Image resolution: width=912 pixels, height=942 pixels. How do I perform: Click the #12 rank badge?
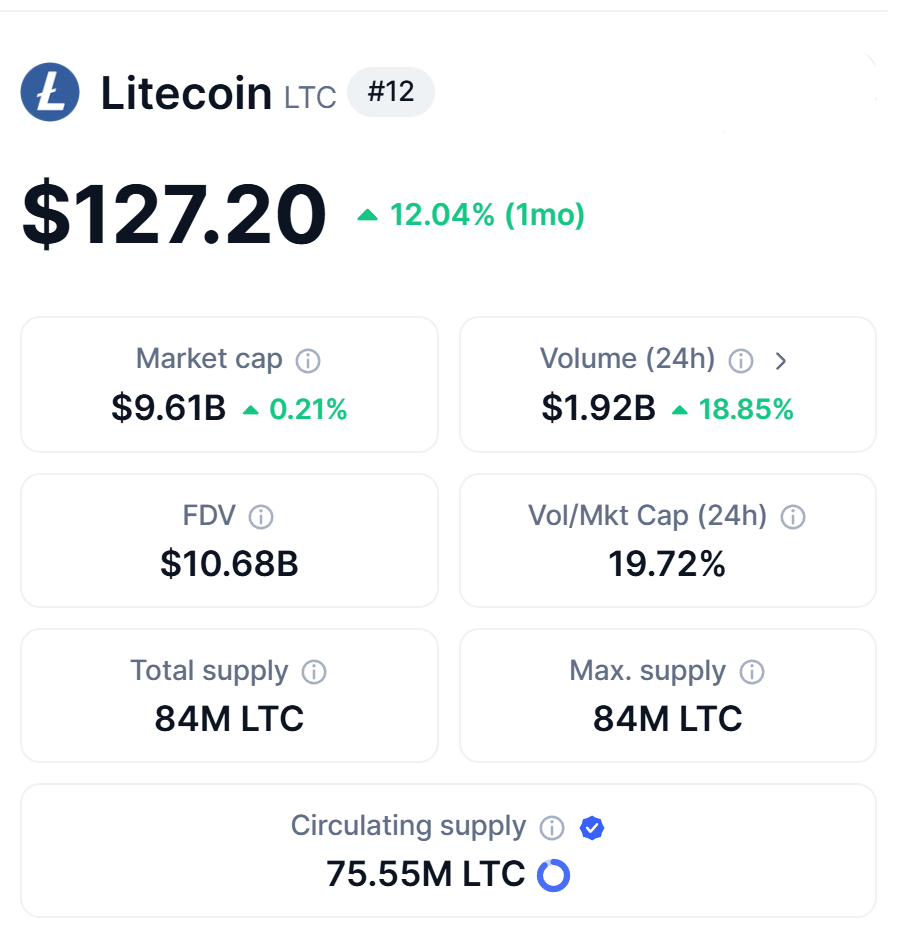click(390, 93)
